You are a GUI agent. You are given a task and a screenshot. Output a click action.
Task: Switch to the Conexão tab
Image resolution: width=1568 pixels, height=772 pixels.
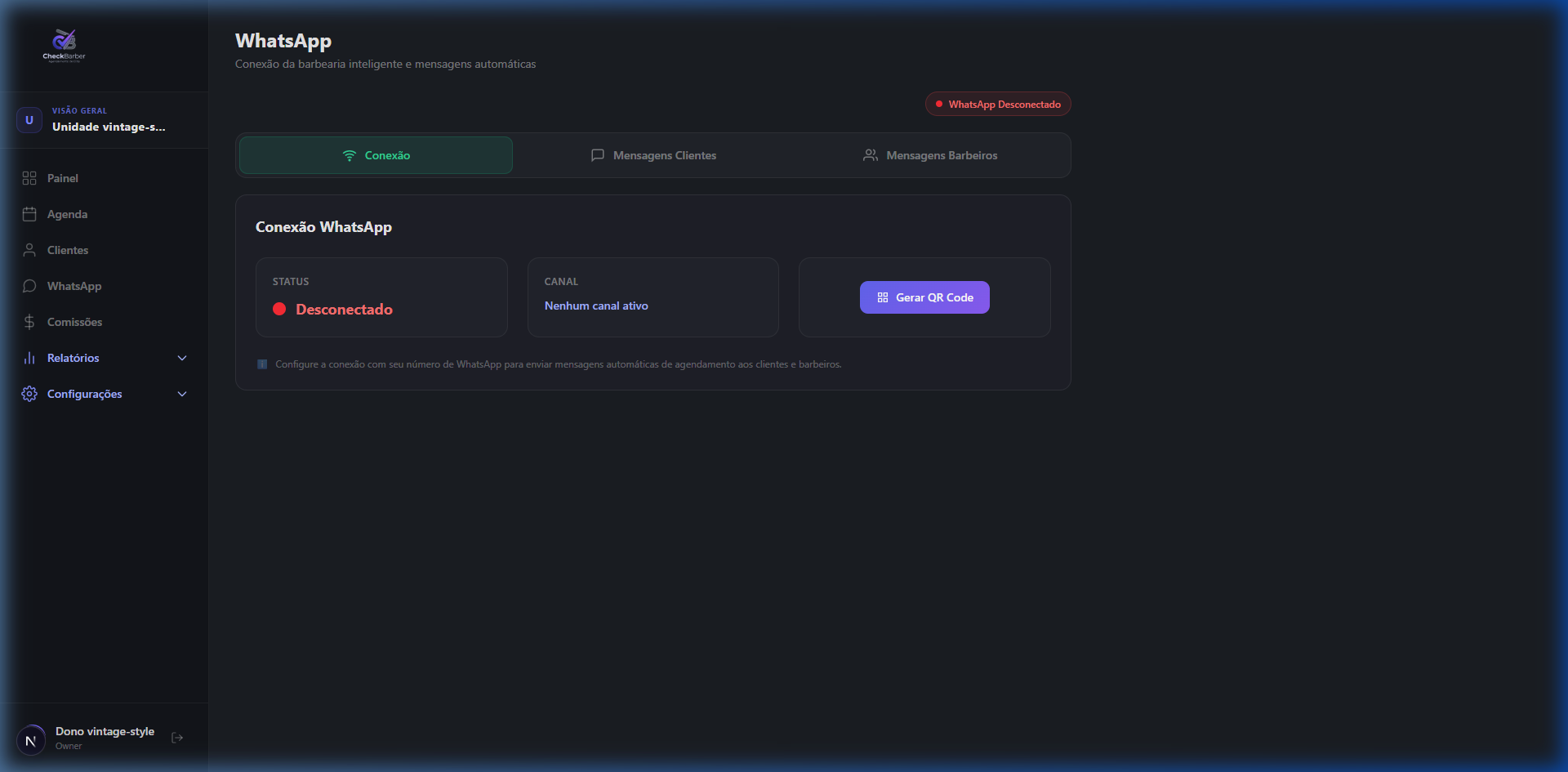[376, 155]
